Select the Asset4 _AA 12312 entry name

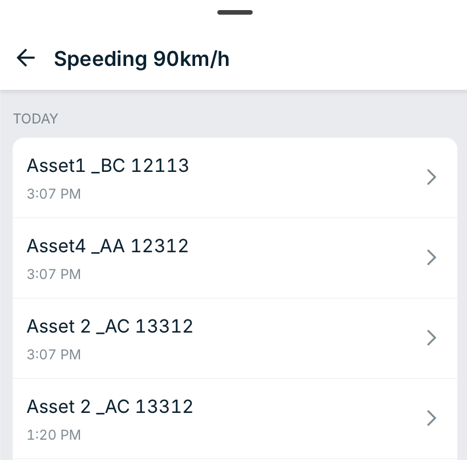point(108,246)
